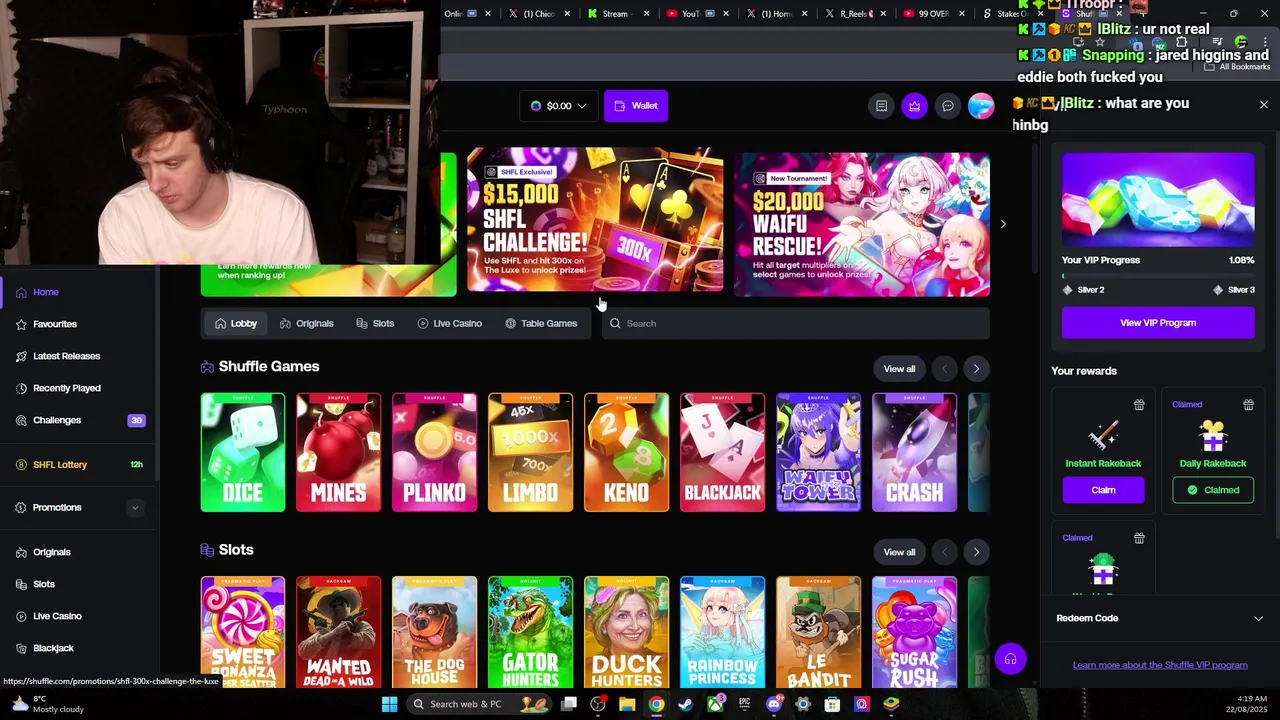Screen dimensions: 1280x720
Task: Open the bet slip list icon in header
Action: coord(881,106)
